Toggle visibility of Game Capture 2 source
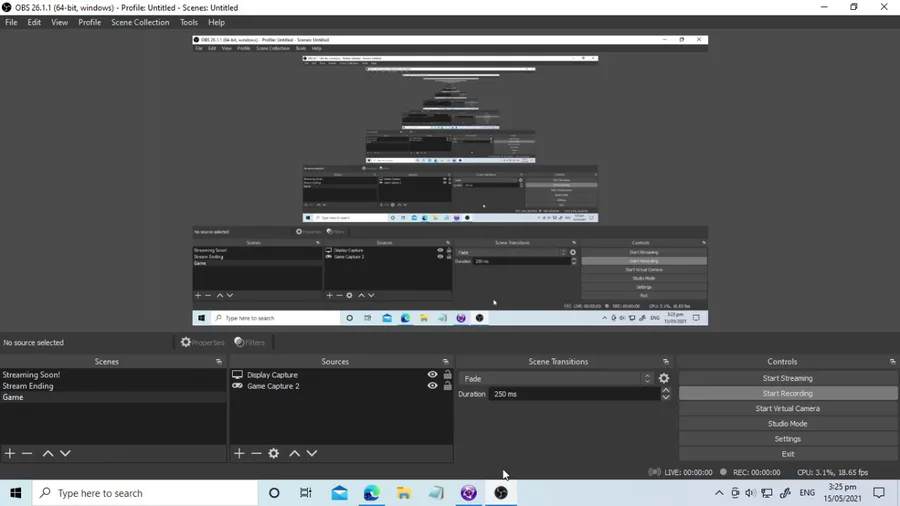 tap(432, 386)
